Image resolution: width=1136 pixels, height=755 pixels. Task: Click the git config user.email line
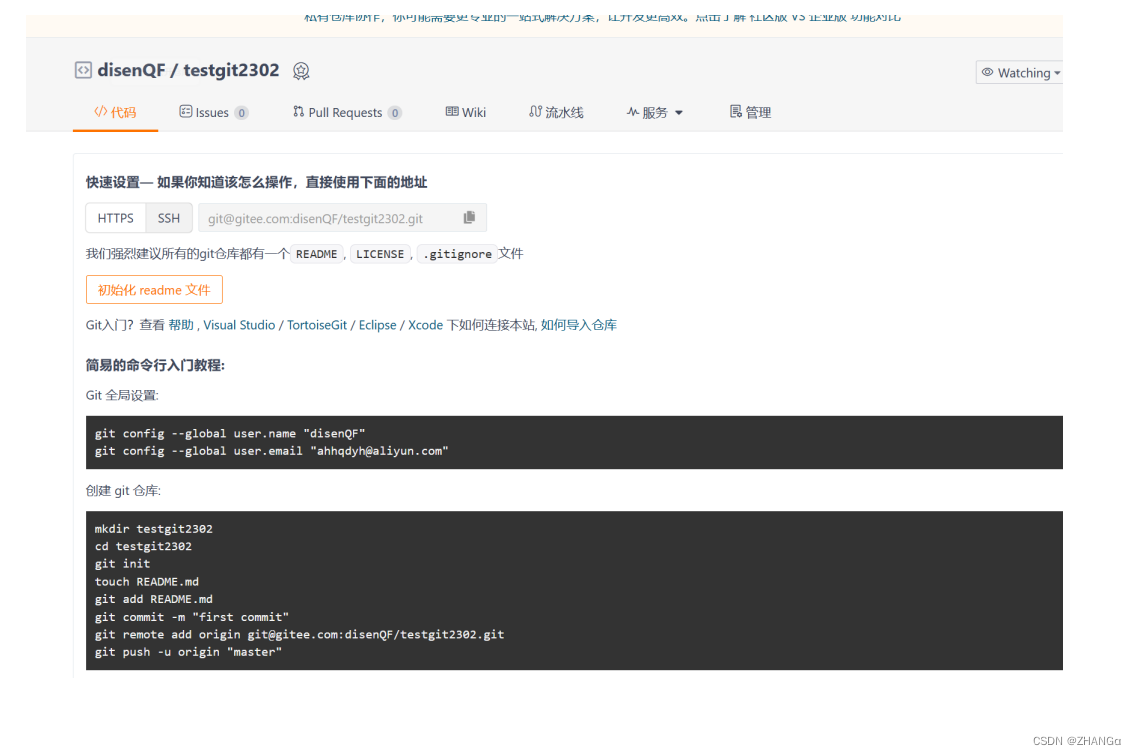(271, 451)
